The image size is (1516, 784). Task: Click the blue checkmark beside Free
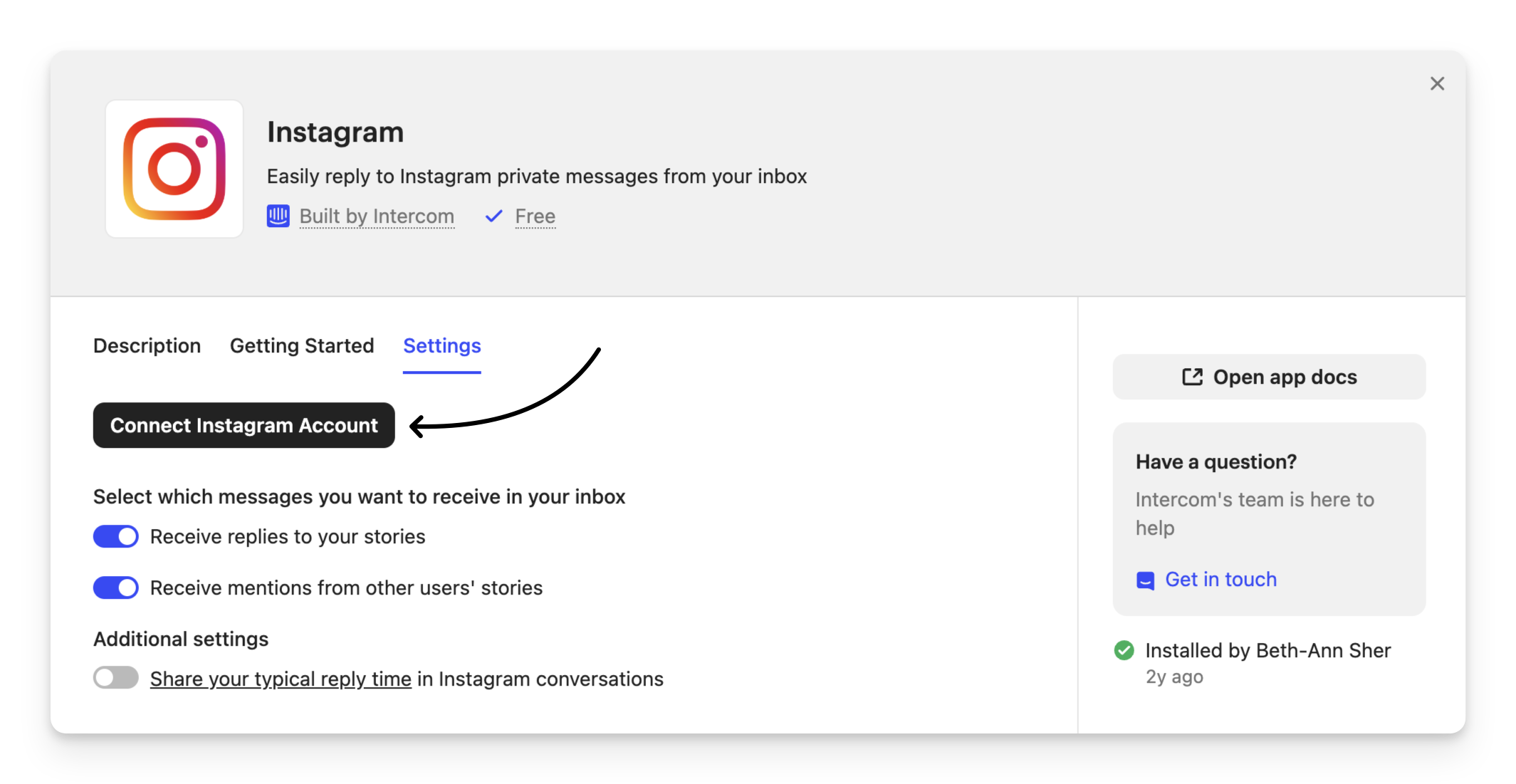coord(493,216)
